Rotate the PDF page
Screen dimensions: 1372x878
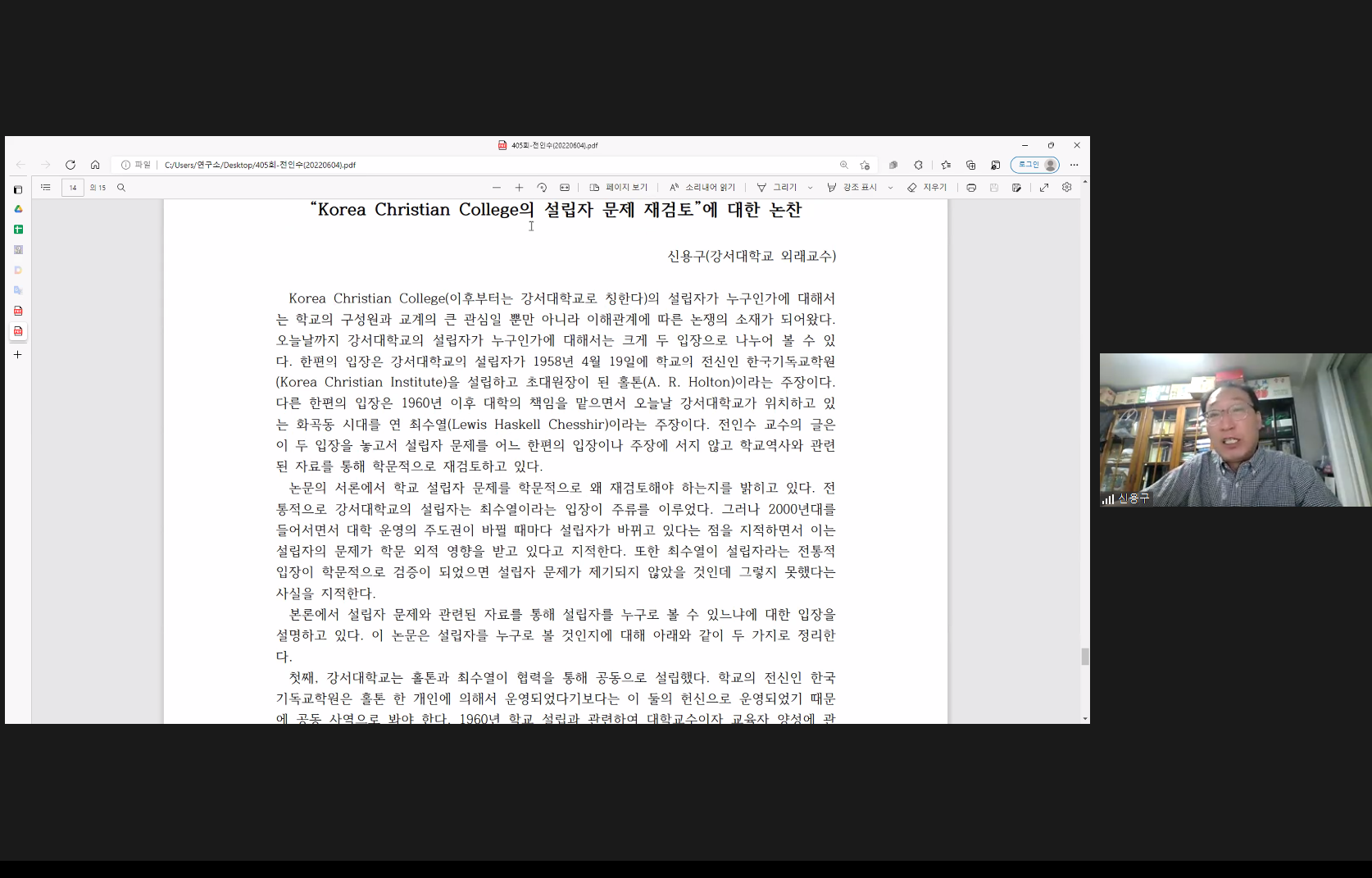point(542,188)
